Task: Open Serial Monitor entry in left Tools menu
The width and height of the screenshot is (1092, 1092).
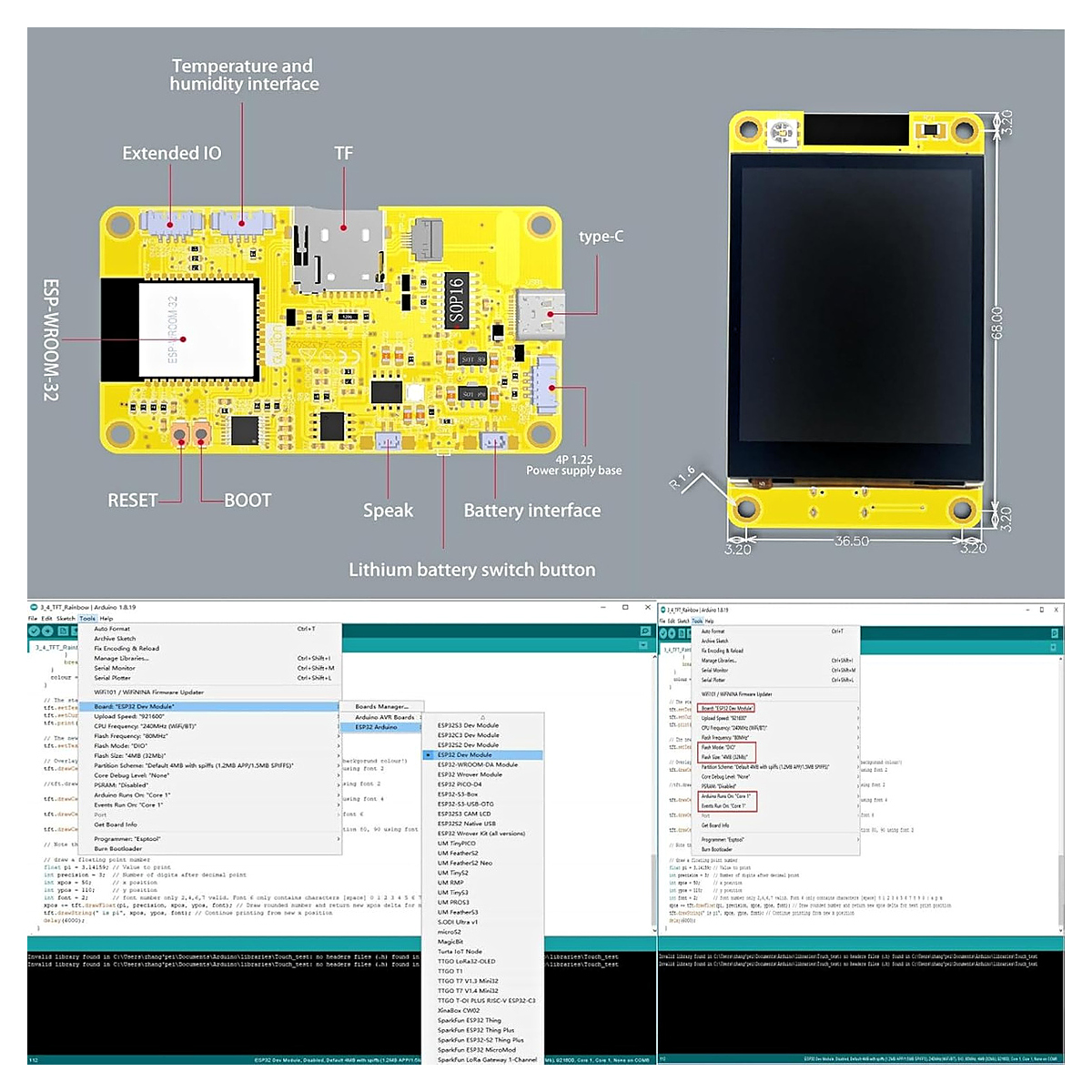Action: [210, 668]
